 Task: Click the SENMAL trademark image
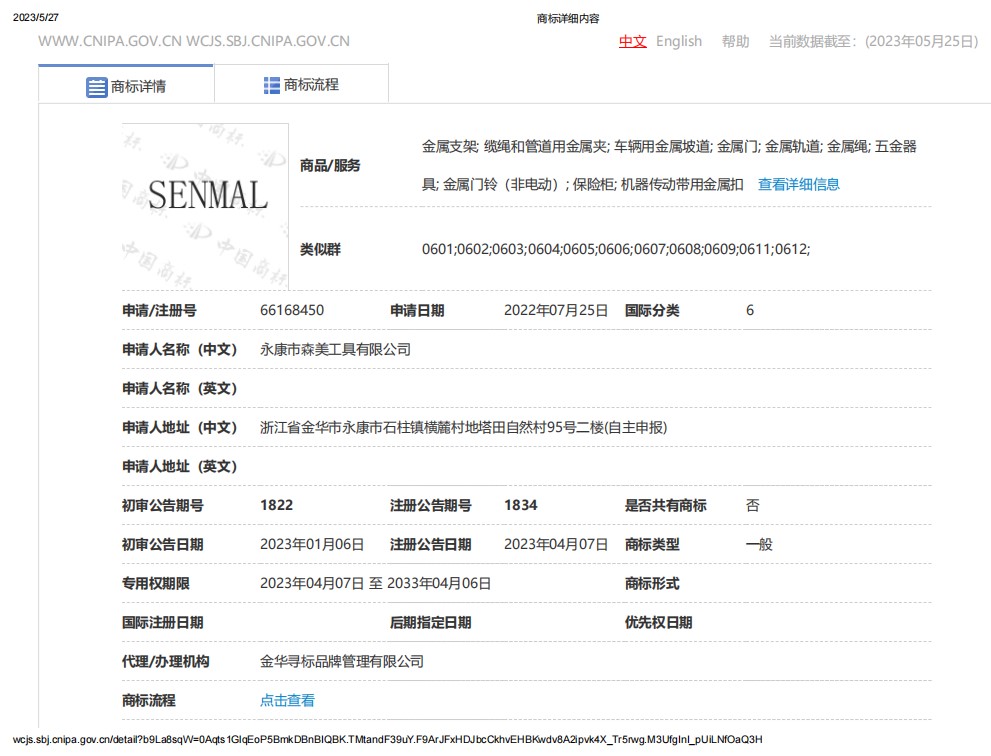click(205, 207)
